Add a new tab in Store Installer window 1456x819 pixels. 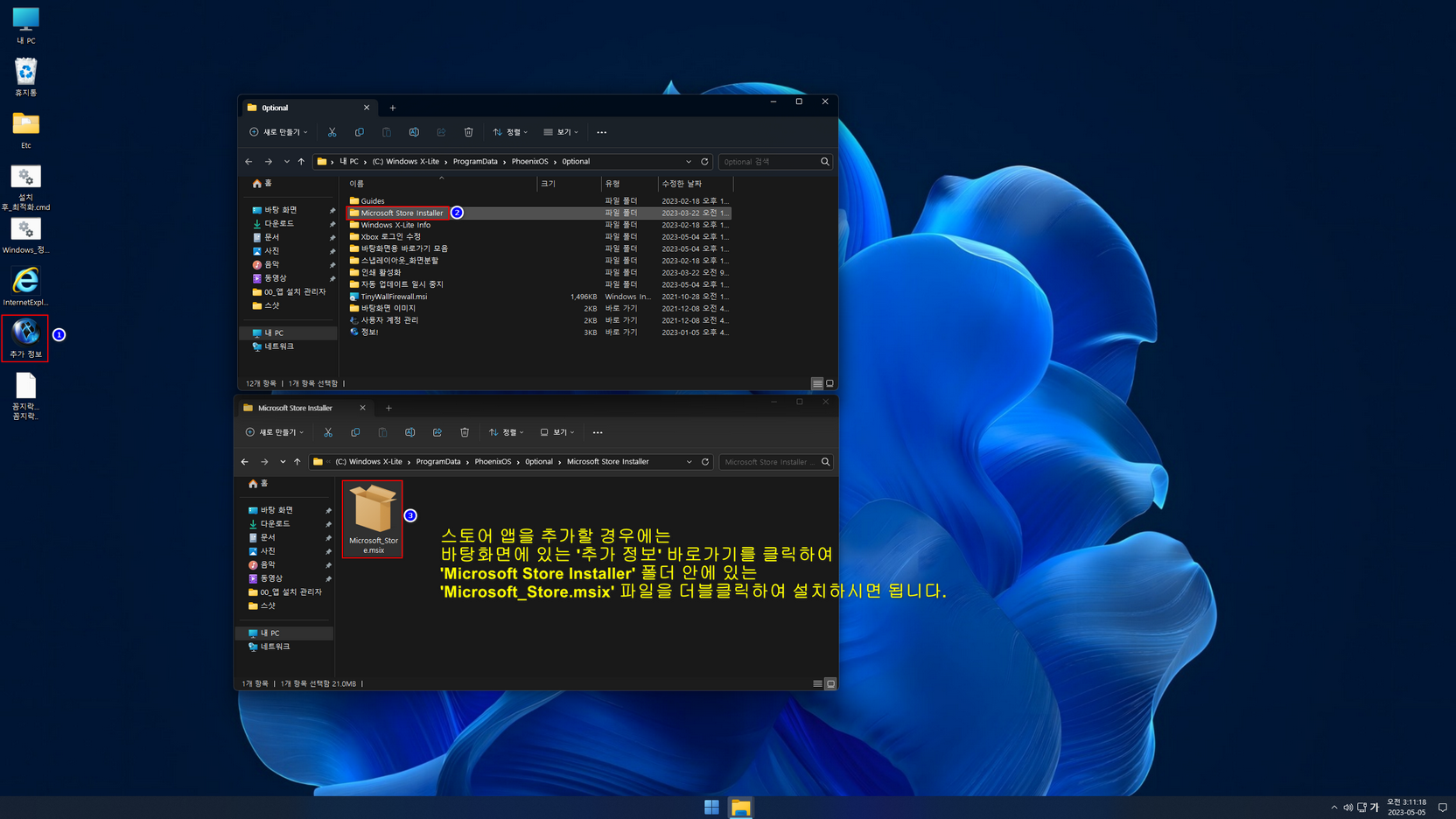(388, 408)
